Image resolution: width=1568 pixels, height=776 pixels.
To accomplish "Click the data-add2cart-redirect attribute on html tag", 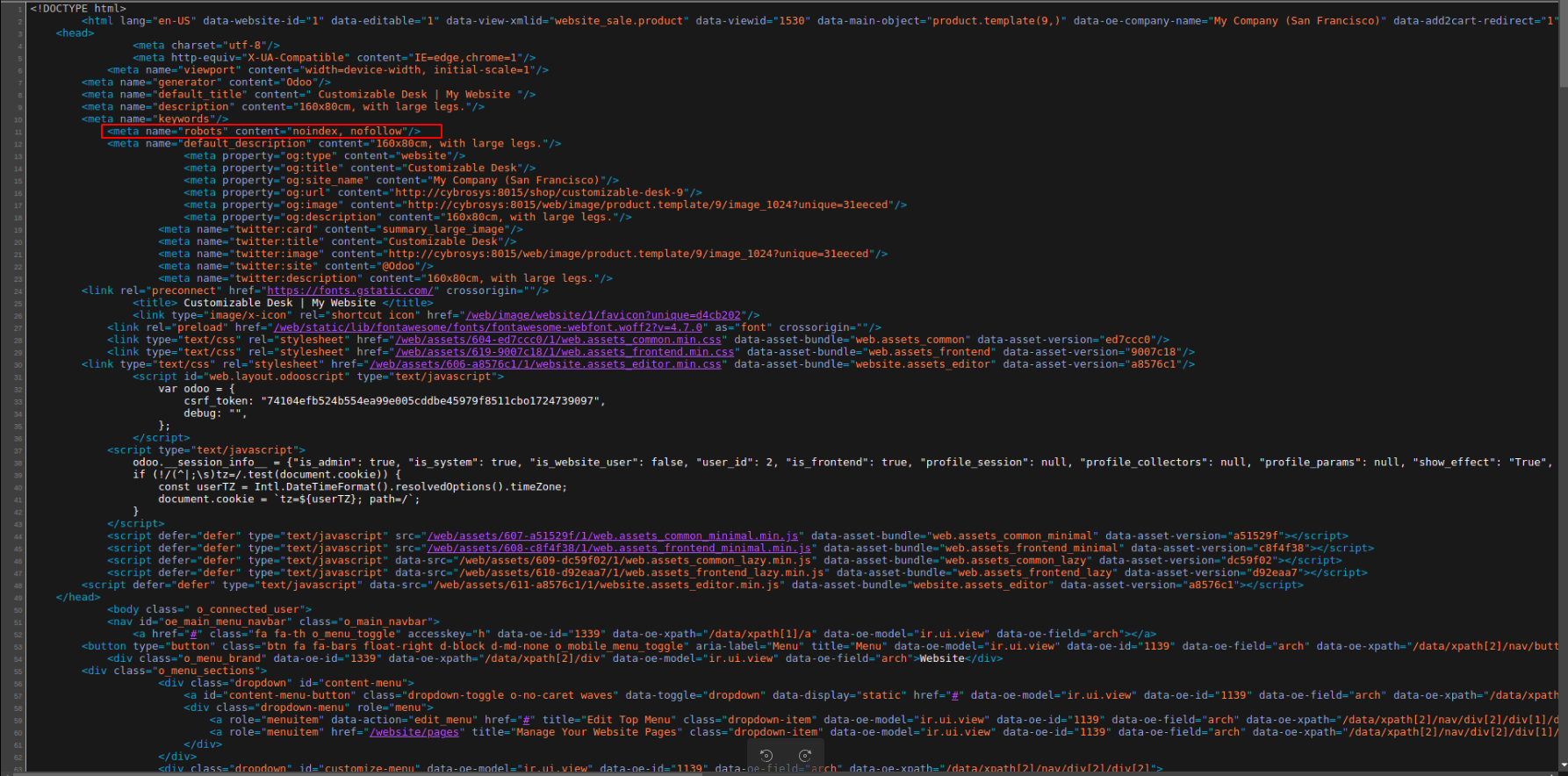I will click(1476, 21).
